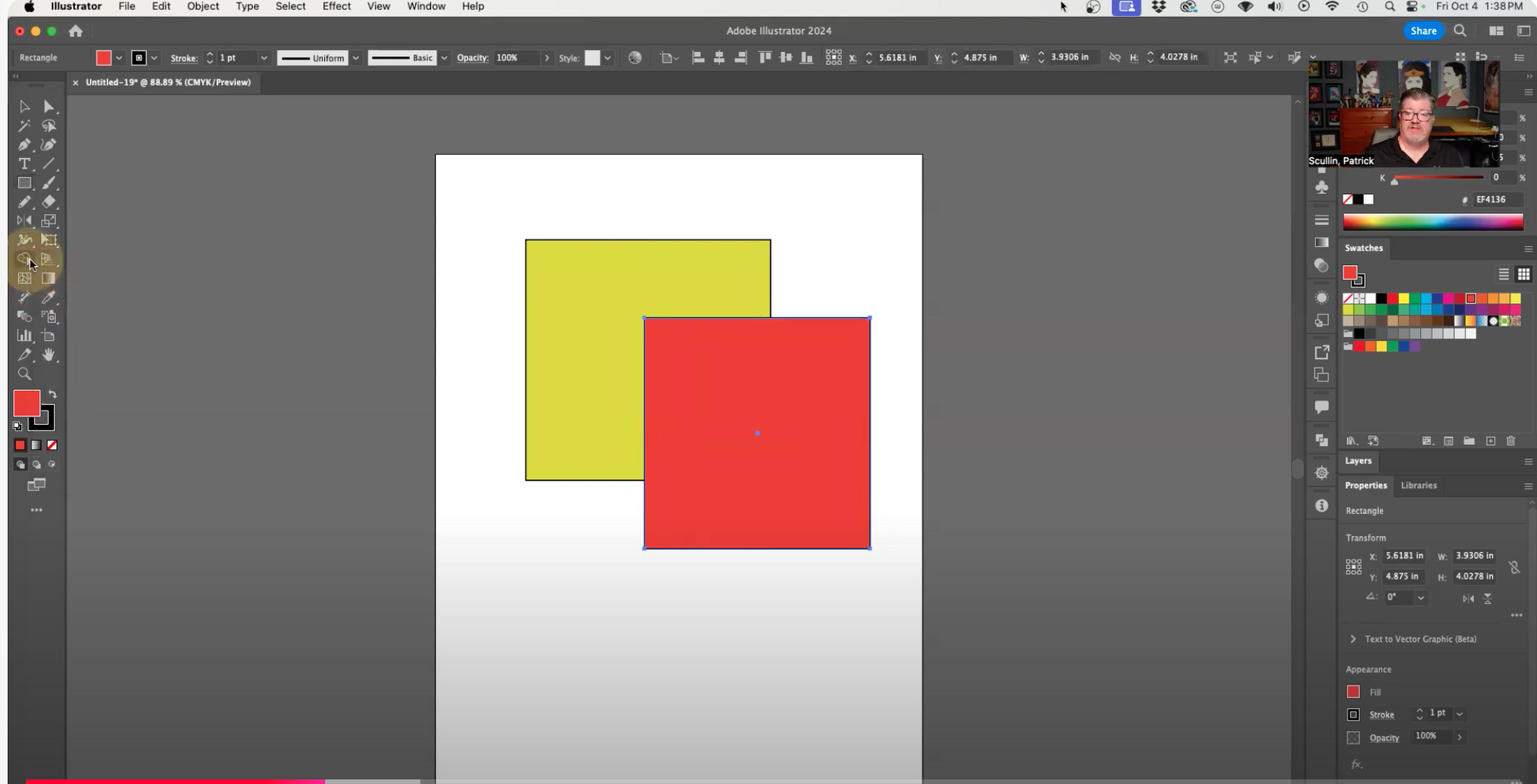
Task: Choose the Type tool
Action: [x=24, y=164]
